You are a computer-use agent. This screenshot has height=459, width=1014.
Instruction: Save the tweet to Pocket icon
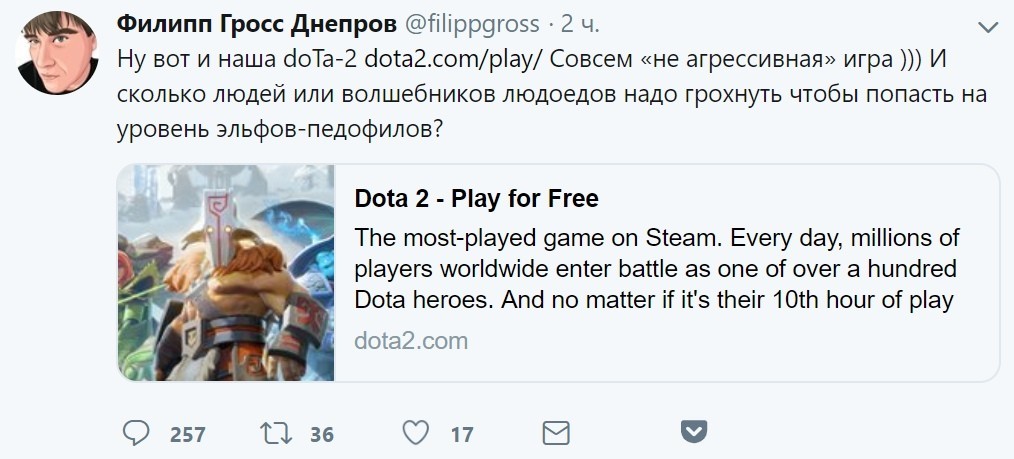pos(694,431)
